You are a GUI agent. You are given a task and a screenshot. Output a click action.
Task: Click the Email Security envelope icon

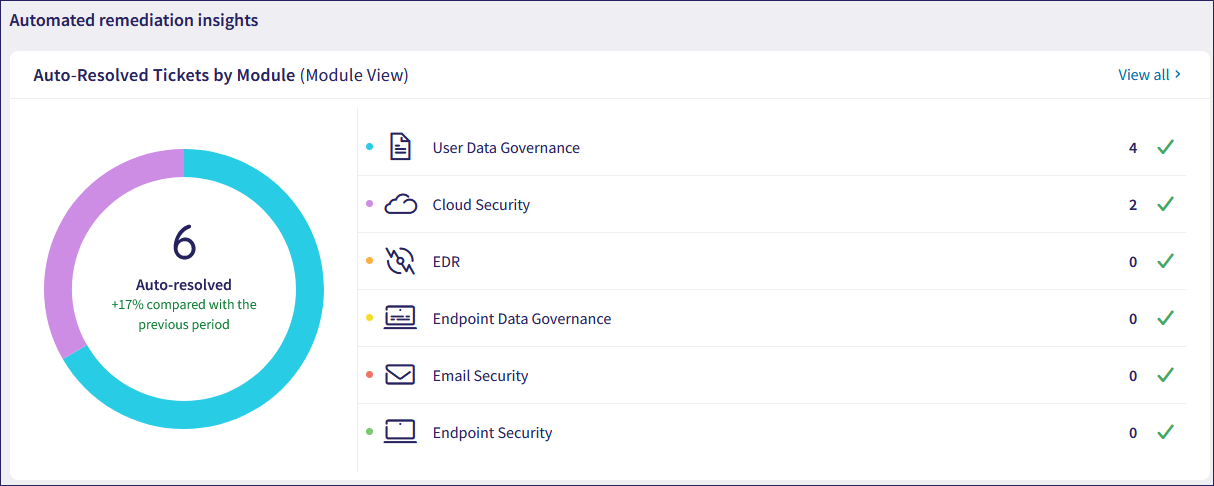coord(400,376)
